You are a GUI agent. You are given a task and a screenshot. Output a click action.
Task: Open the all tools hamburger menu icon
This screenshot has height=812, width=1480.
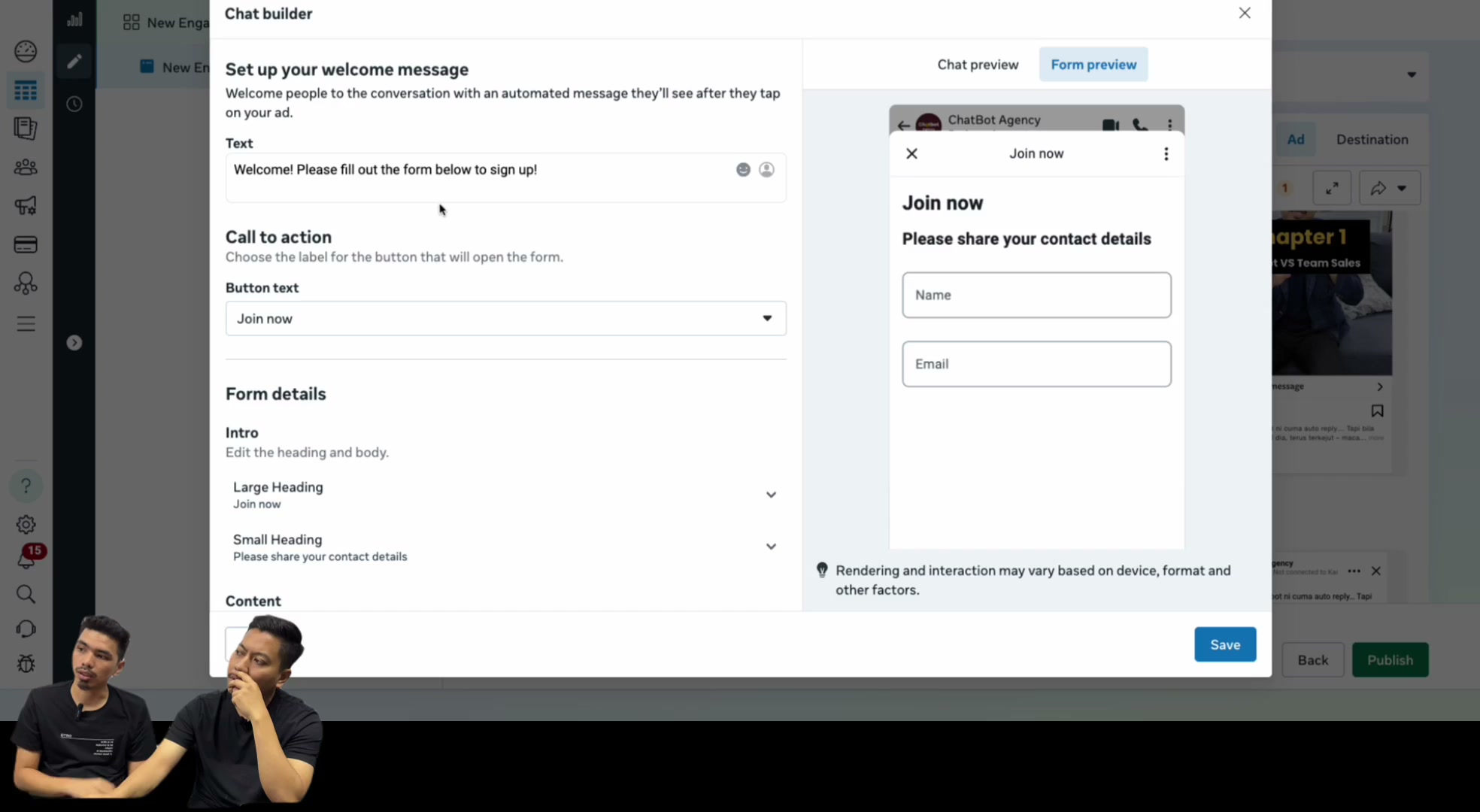pyautogui.click(x=26, y=324)
